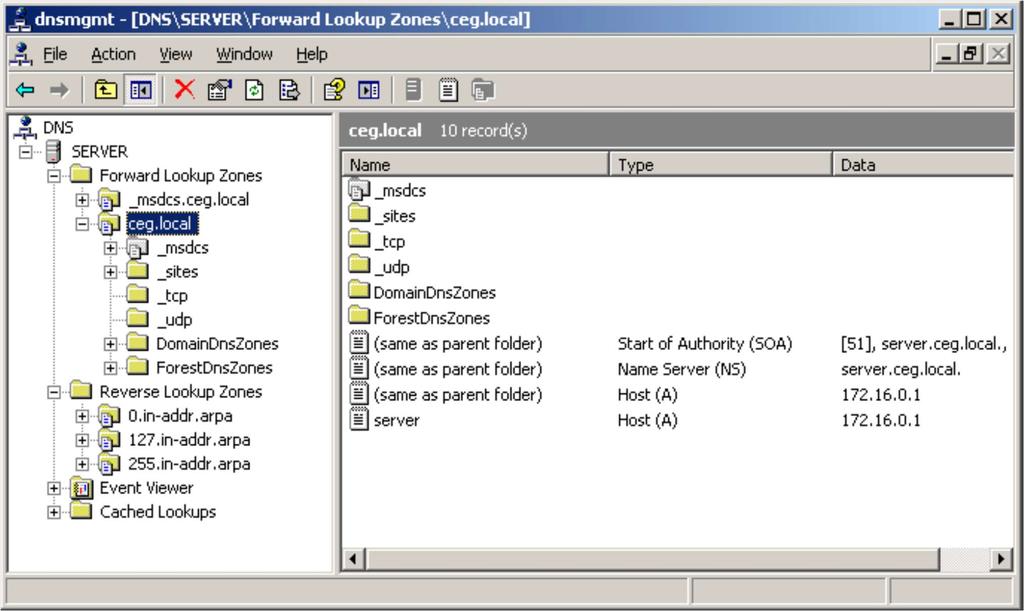Open the Action menu

(x=113, y=54)
